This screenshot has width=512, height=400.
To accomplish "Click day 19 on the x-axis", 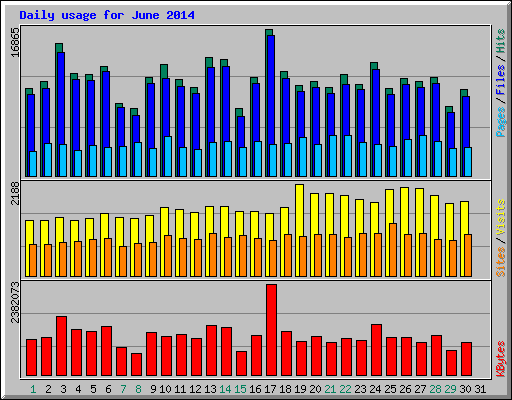I will click(x=300, y=389).
